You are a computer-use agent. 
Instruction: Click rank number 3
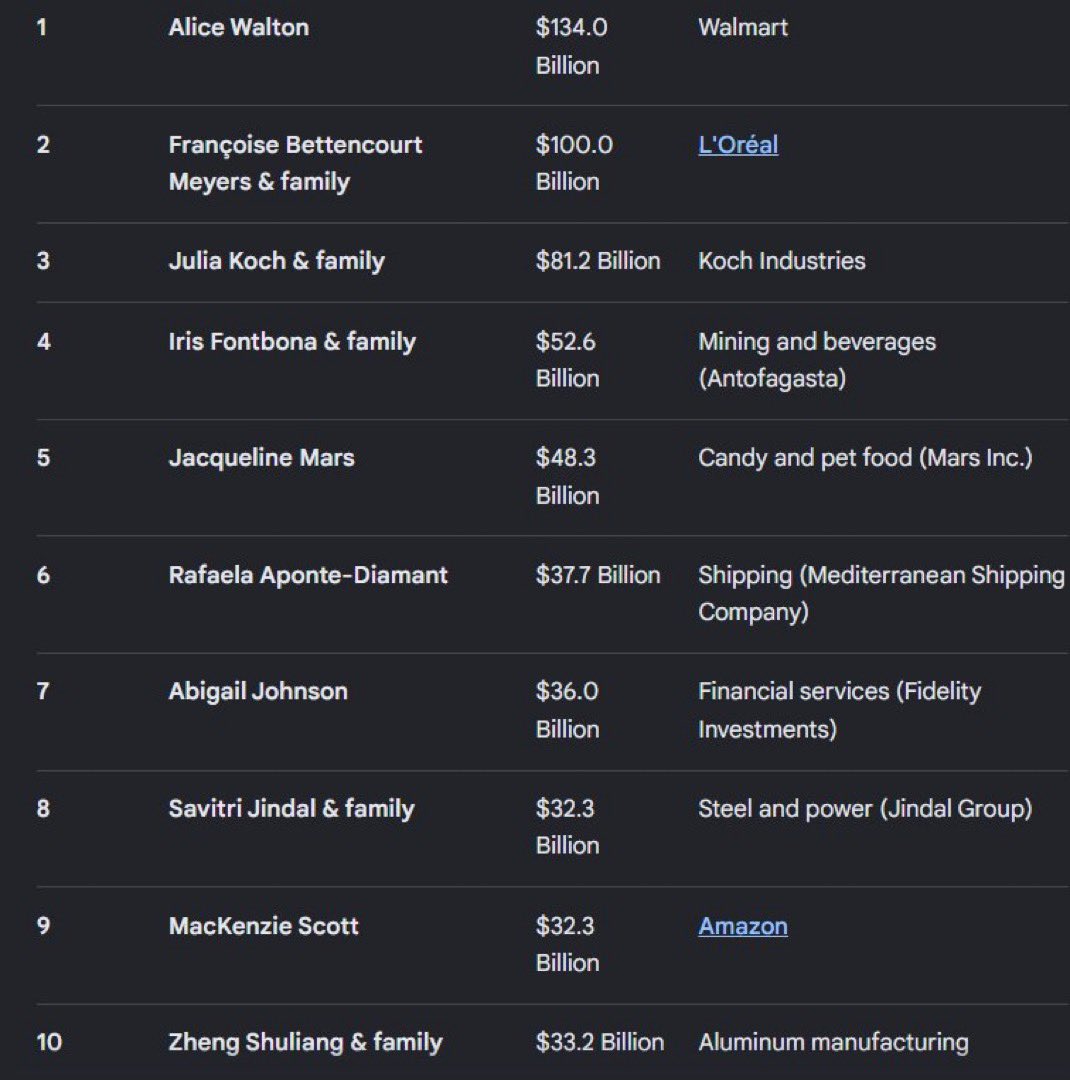pyautogui.click(x=43, y=261)
